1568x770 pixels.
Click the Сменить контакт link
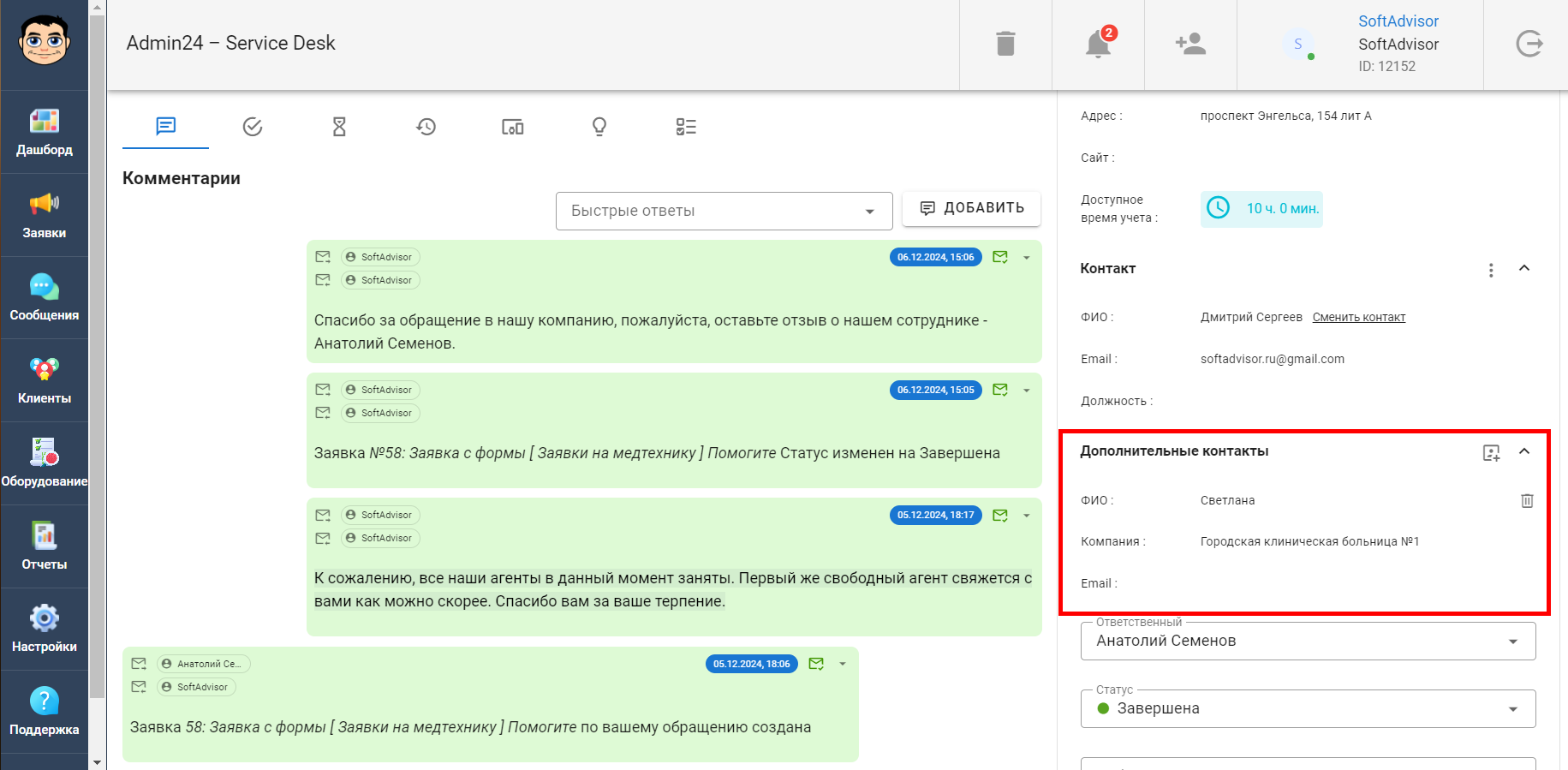pos(1359,317)
